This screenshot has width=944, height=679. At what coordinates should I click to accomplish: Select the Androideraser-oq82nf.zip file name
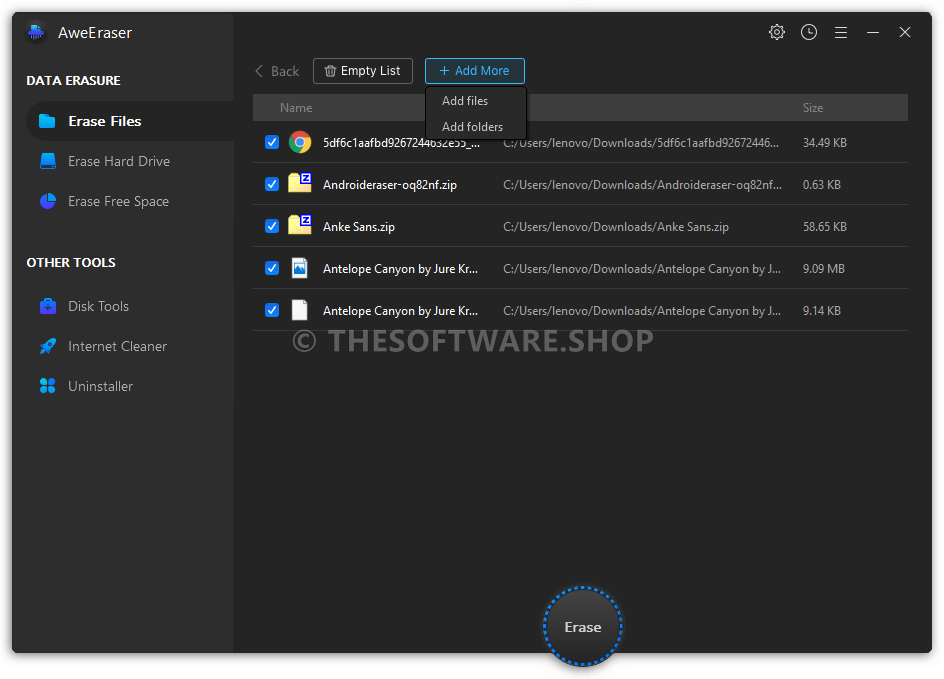point(390,185)
